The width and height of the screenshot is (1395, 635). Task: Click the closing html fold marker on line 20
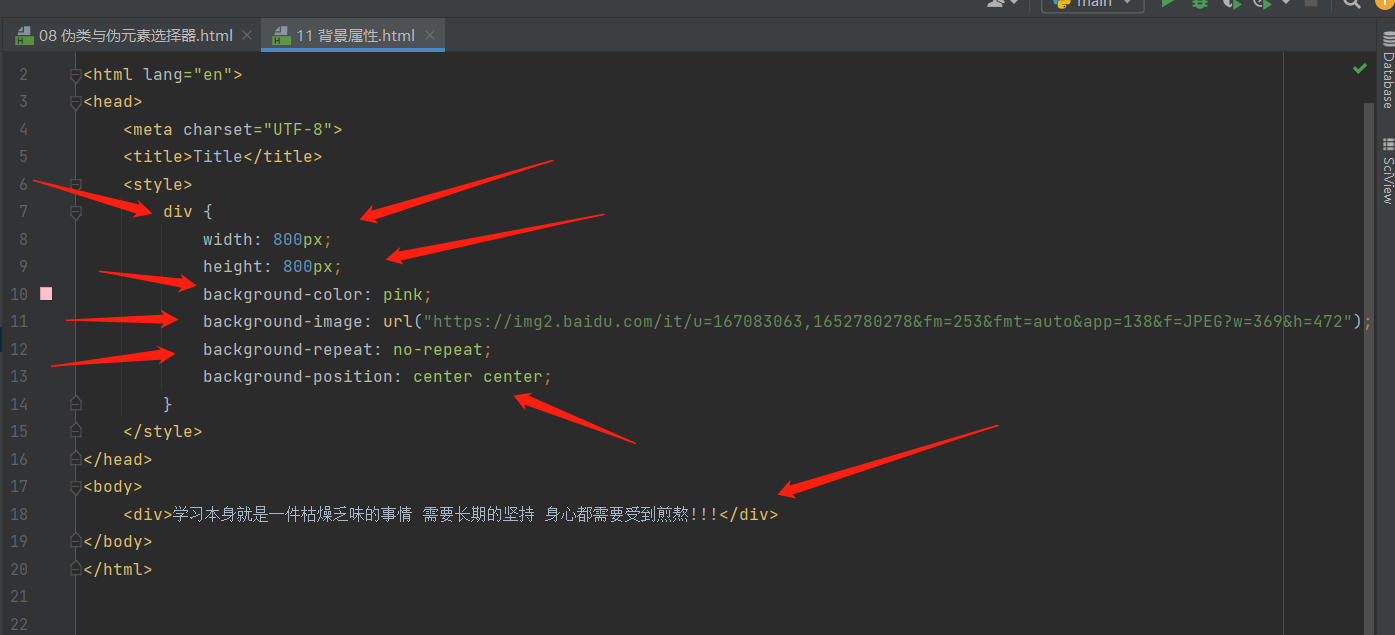[x=75, y=569]
